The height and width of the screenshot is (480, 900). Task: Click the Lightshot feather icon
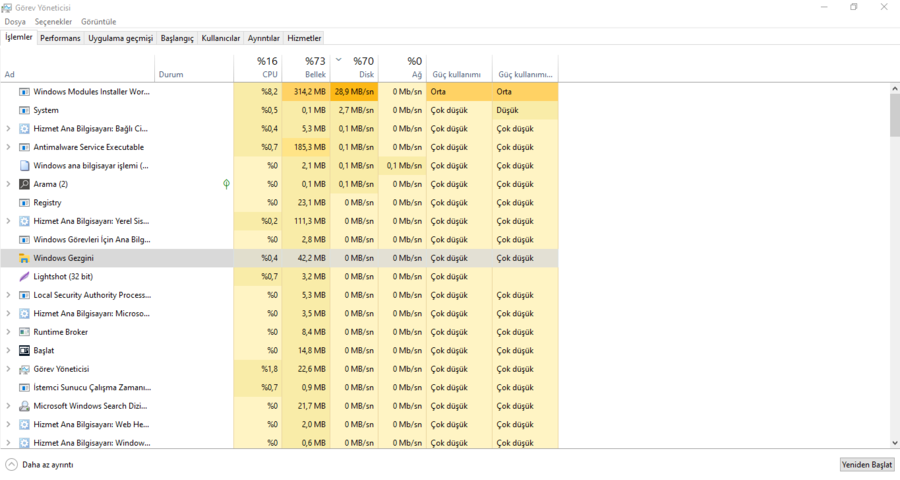tap(24, 277)
